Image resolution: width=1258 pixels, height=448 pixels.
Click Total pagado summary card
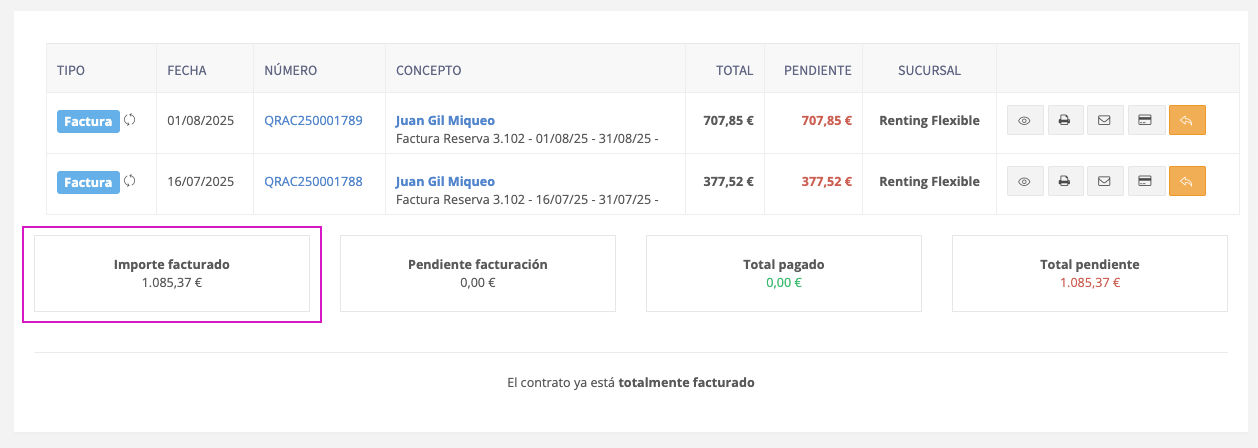784,274
